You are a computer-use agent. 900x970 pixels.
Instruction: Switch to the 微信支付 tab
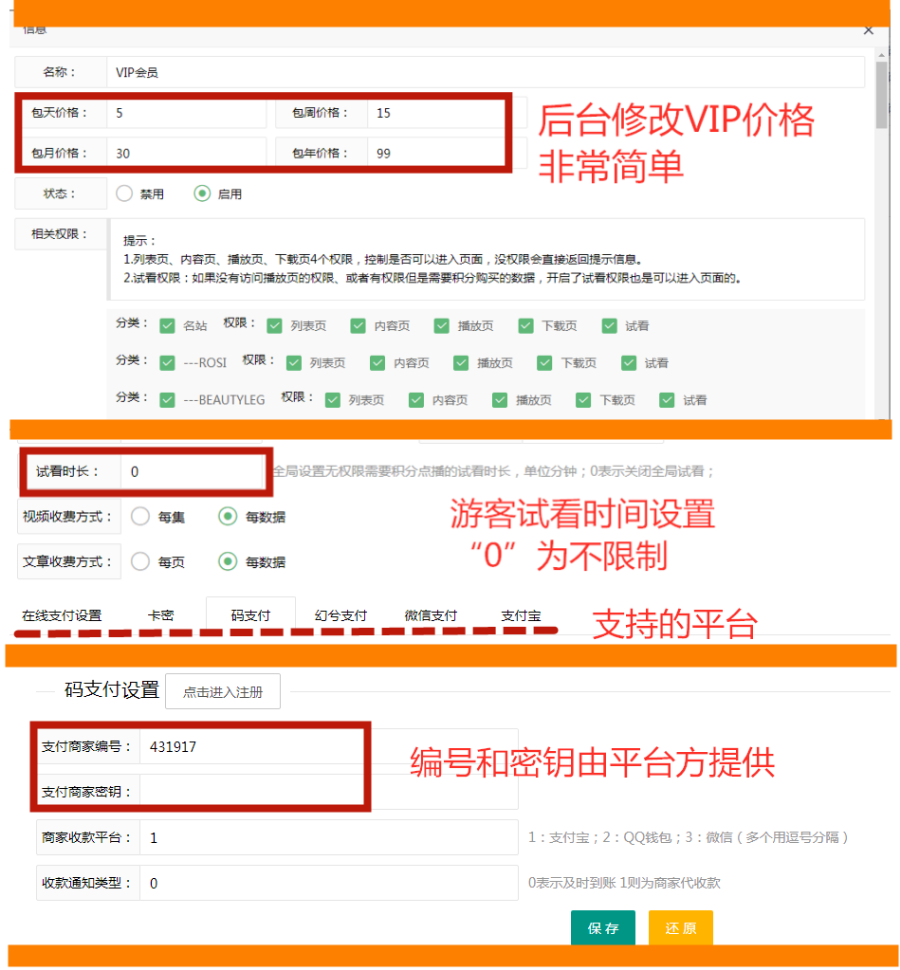[431, 616]
